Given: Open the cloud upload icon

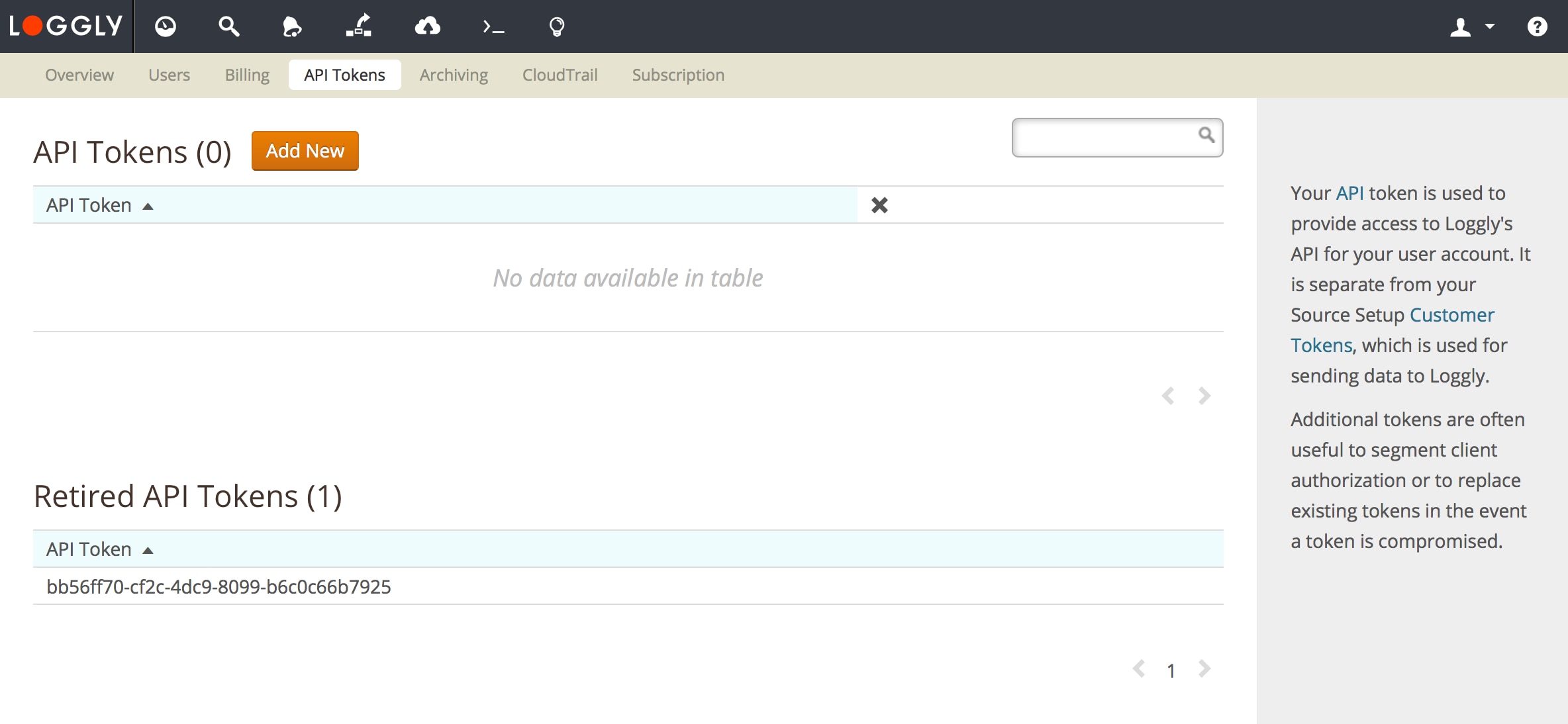Looking at the screenshot, I should (x=427, y=26).
